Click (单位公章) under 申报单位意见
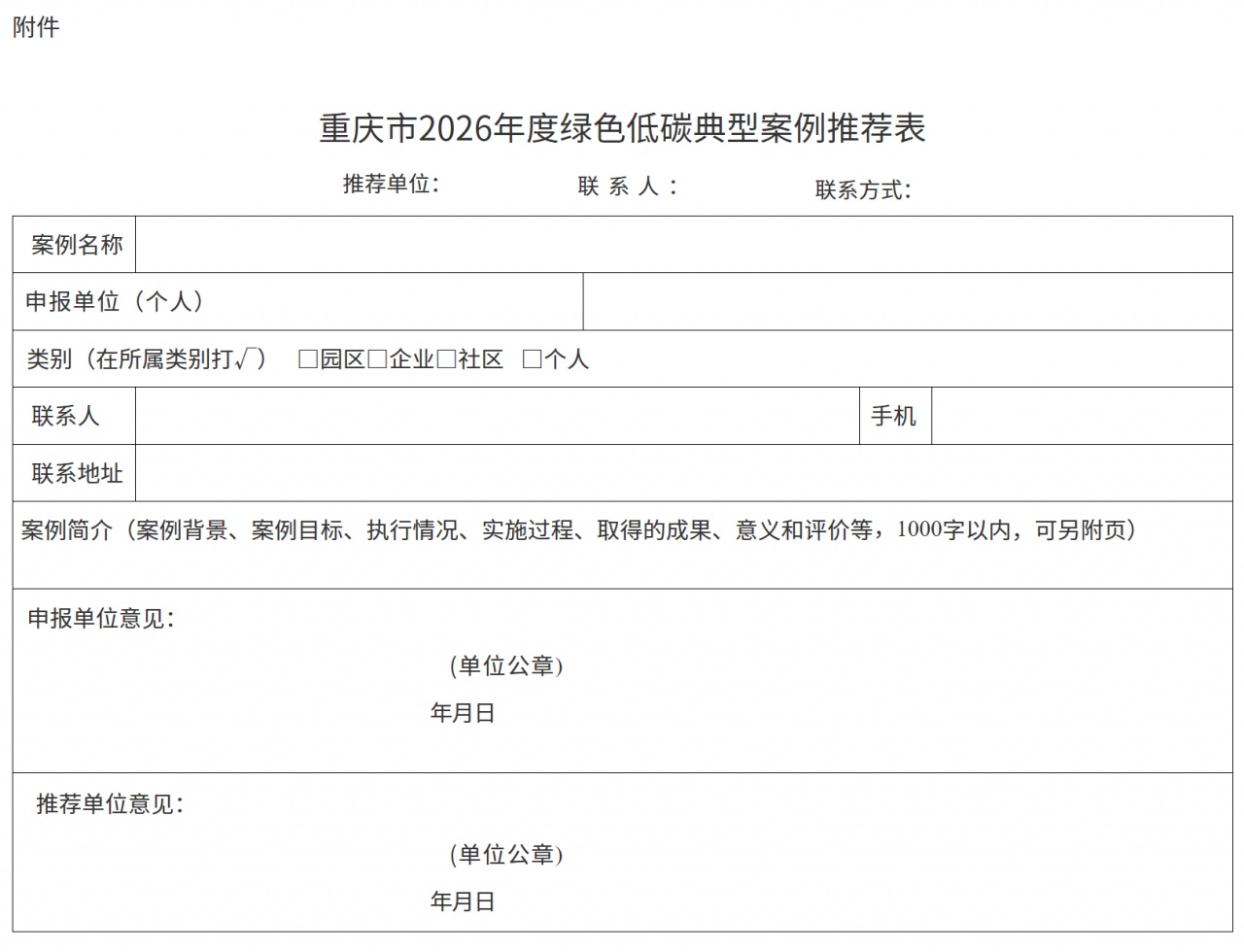 506,666
